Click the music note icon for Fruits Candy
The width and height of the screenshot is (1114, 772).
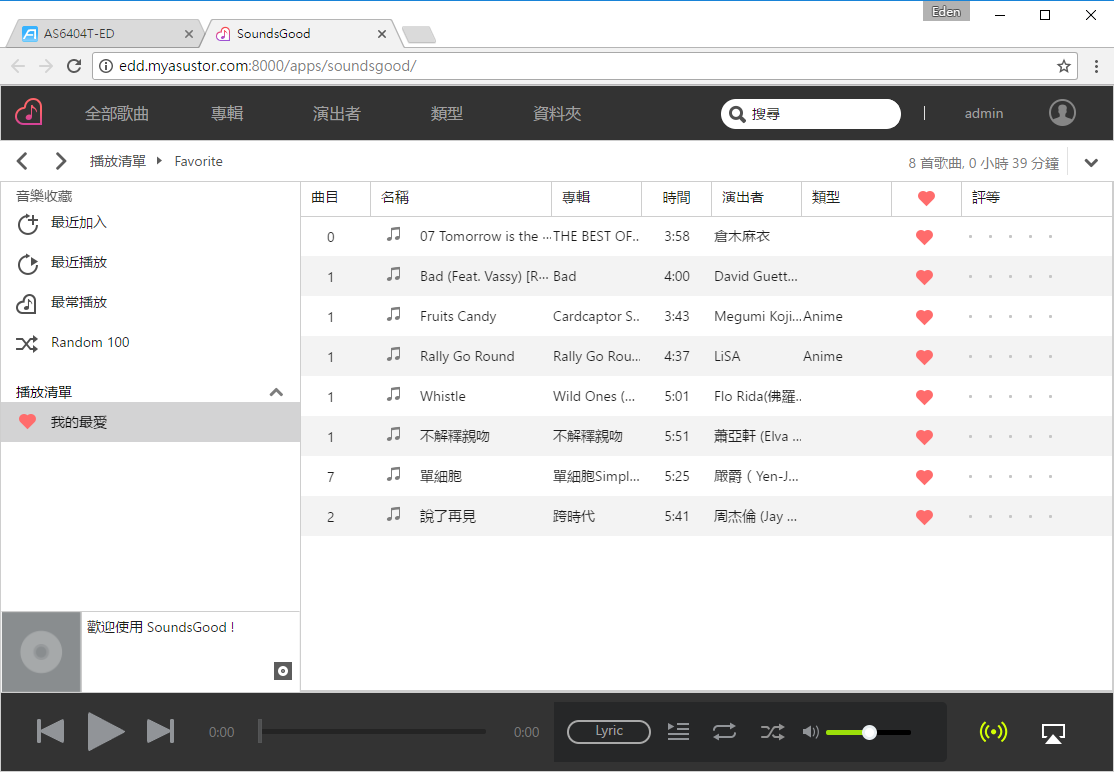pyautogui.click(x=394, y=314)
